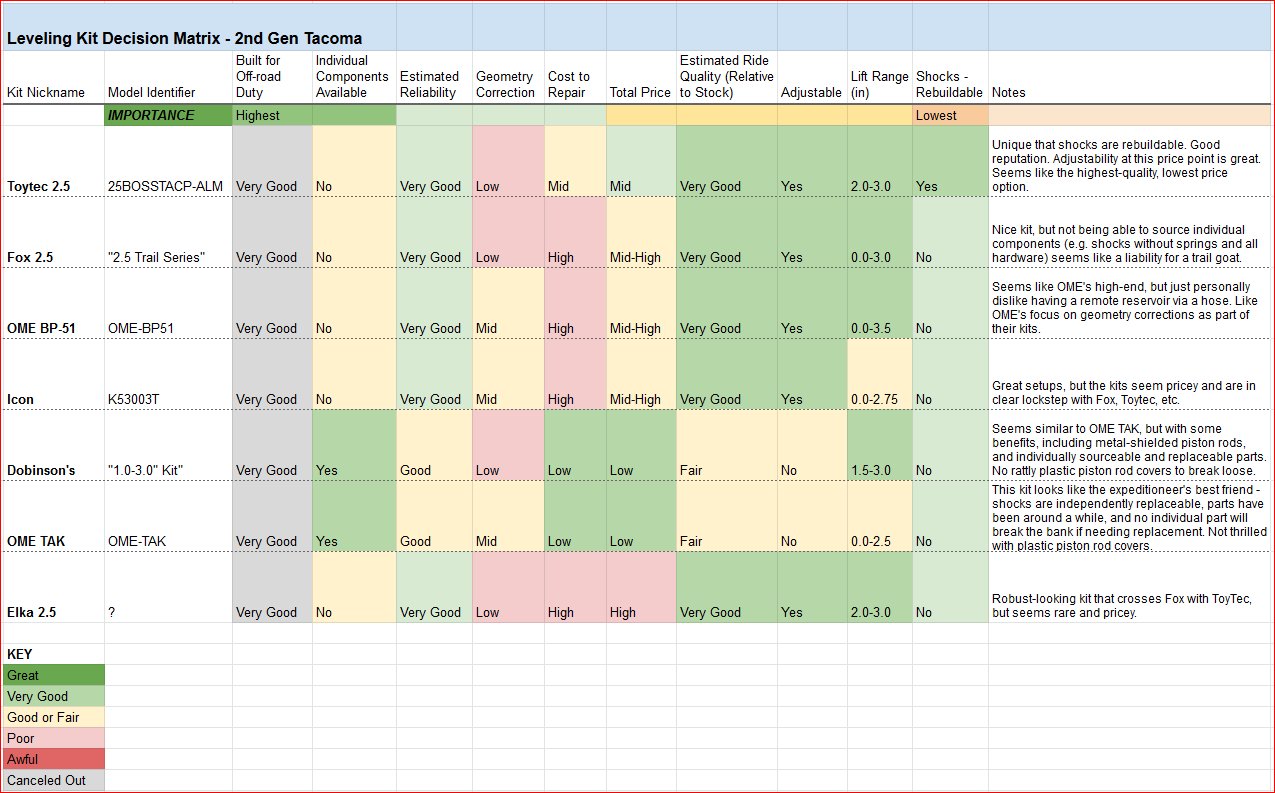
Task: Select the Individual Components Available header
Action: click(354, 77)
